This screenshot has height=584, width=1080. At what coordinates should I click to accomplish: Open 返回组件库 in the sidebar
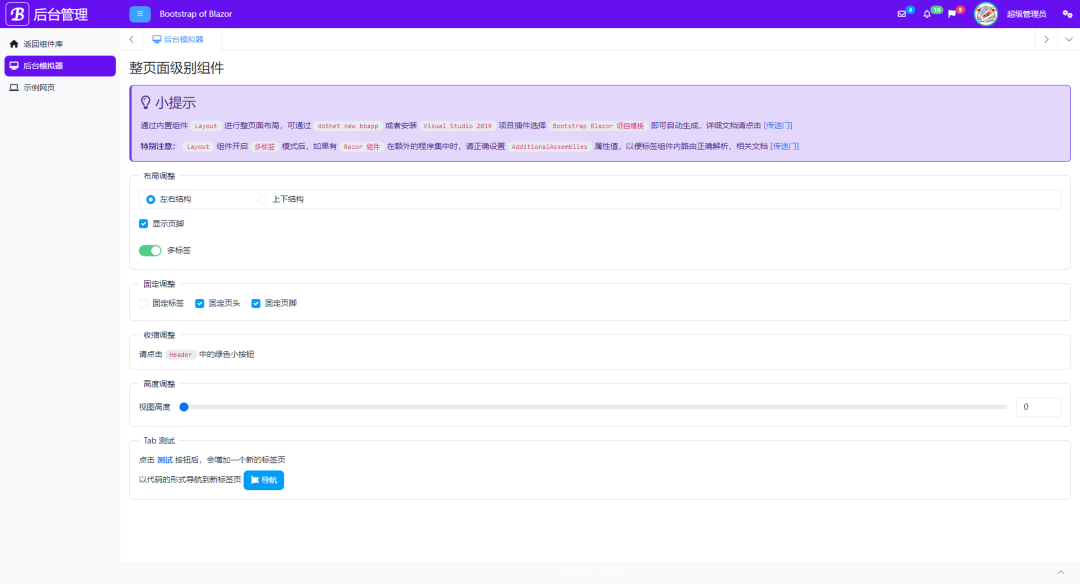(x=60, y=44)
